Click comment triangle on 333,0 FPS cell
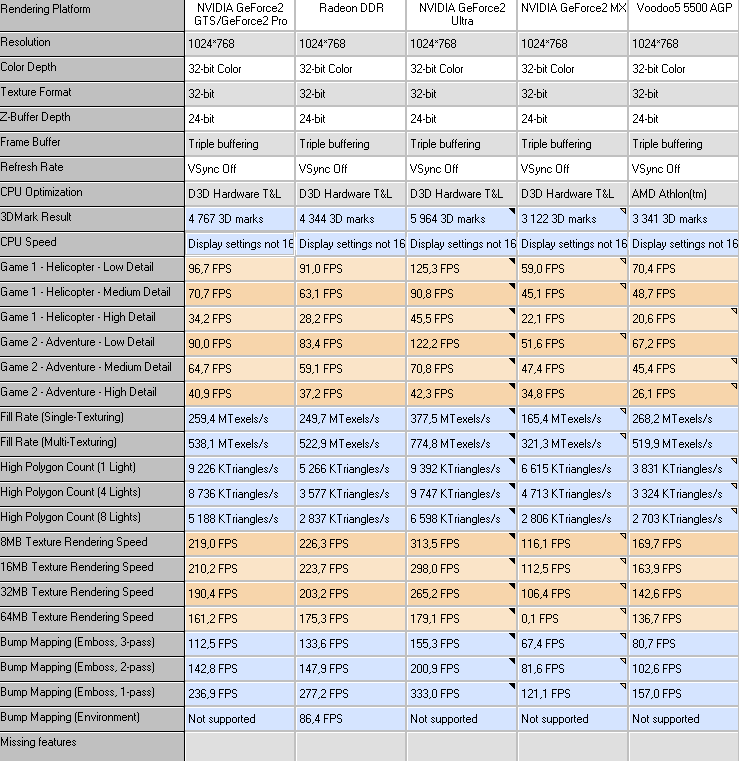The height and width of the screenshot is (762, 739). click(512, 686)
